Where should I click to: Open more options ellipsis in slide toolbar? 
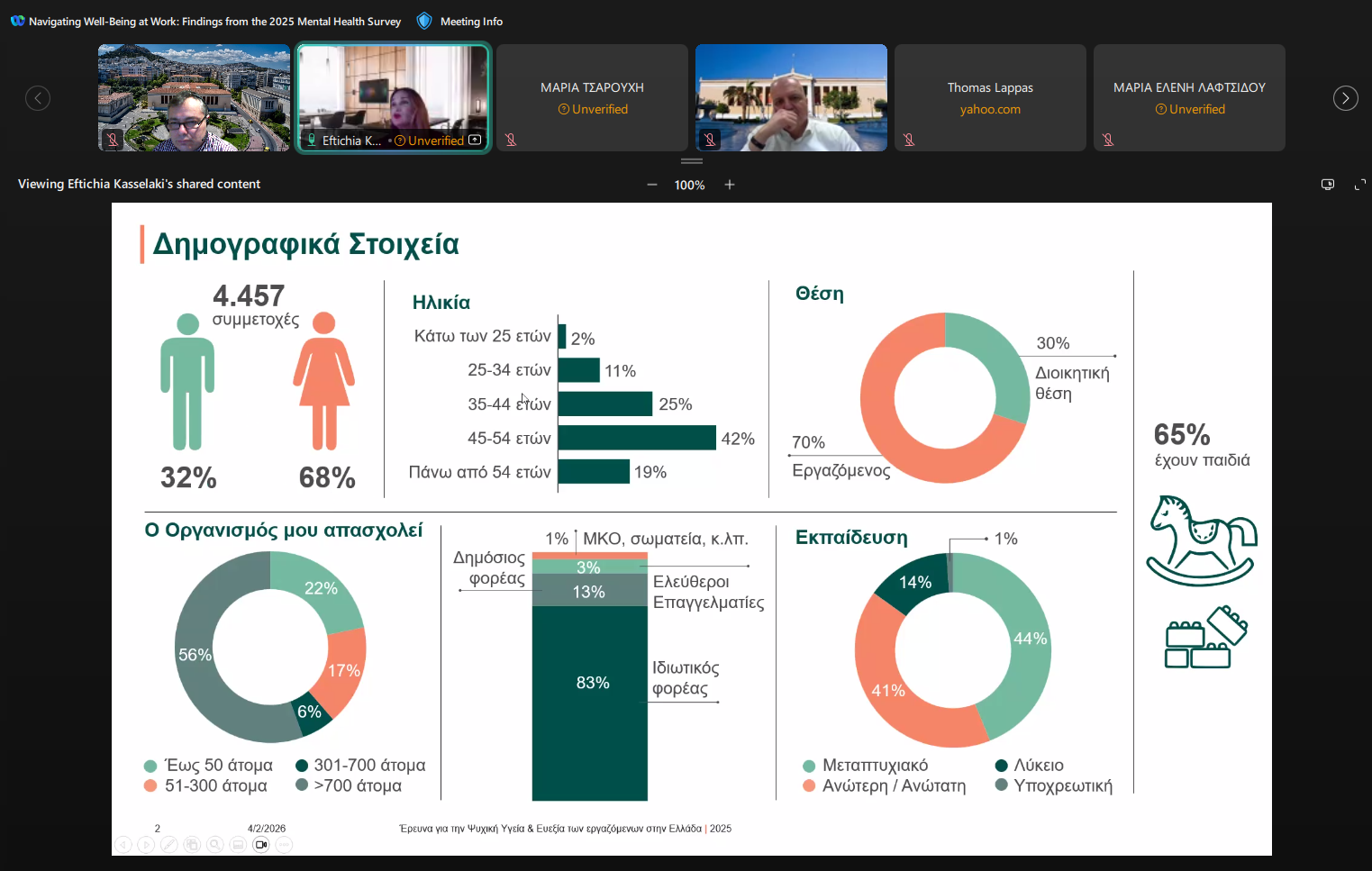click(284, 845)
